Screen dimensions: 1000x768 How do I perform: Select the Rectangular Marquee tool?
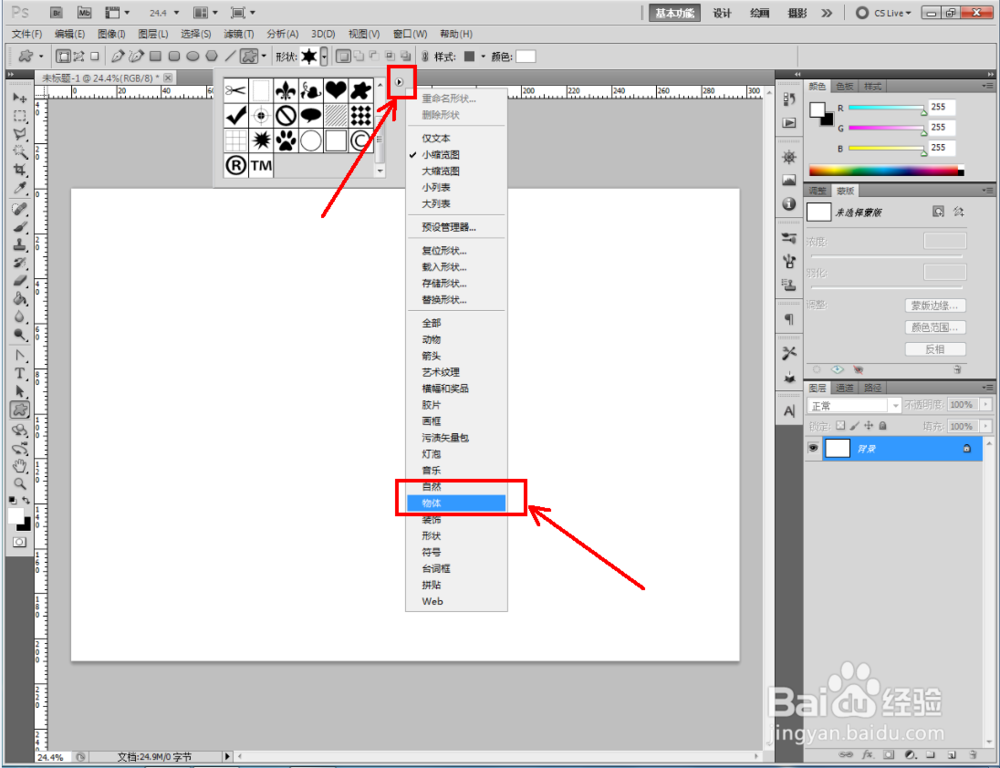20,115
